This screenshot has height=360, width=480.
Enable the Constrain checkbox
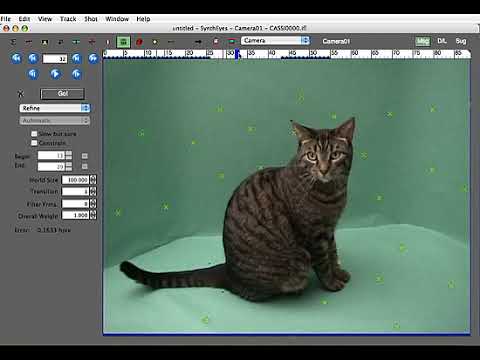34,143
